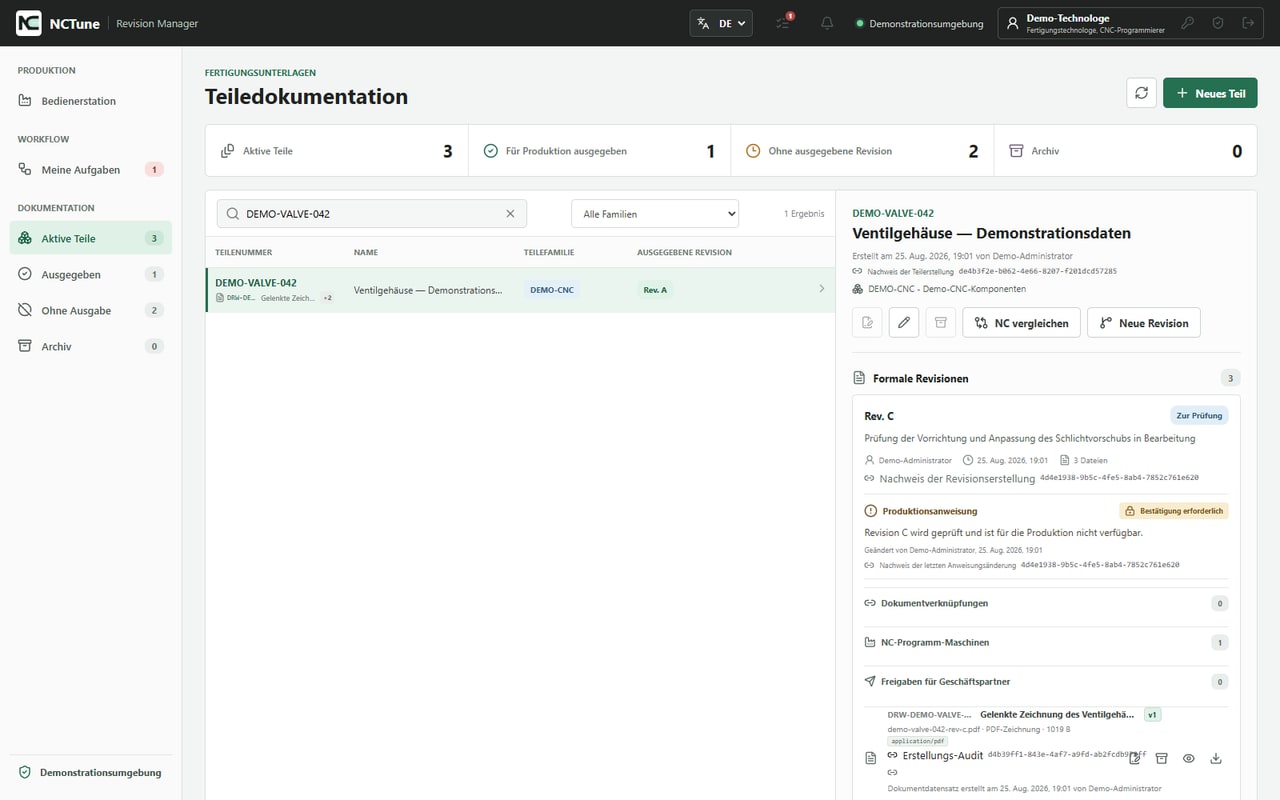Expand Freigaben für Geschäftspartner section
1280x800 pixels.
click(x=1045, y=682)
